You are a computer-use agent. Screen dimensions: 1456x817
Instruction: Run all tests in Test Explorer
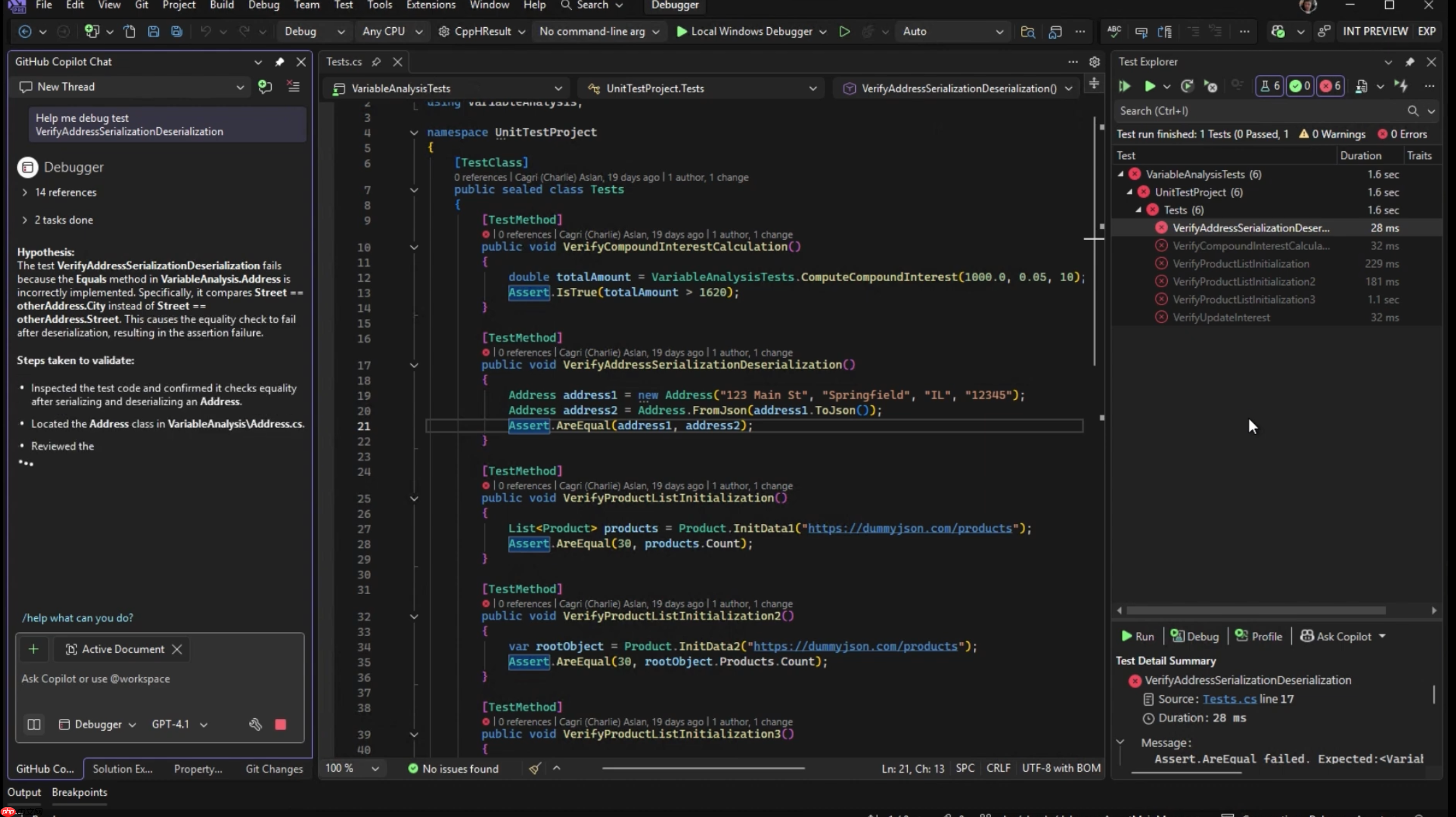pyautogui.click(x=1124, y=86)
